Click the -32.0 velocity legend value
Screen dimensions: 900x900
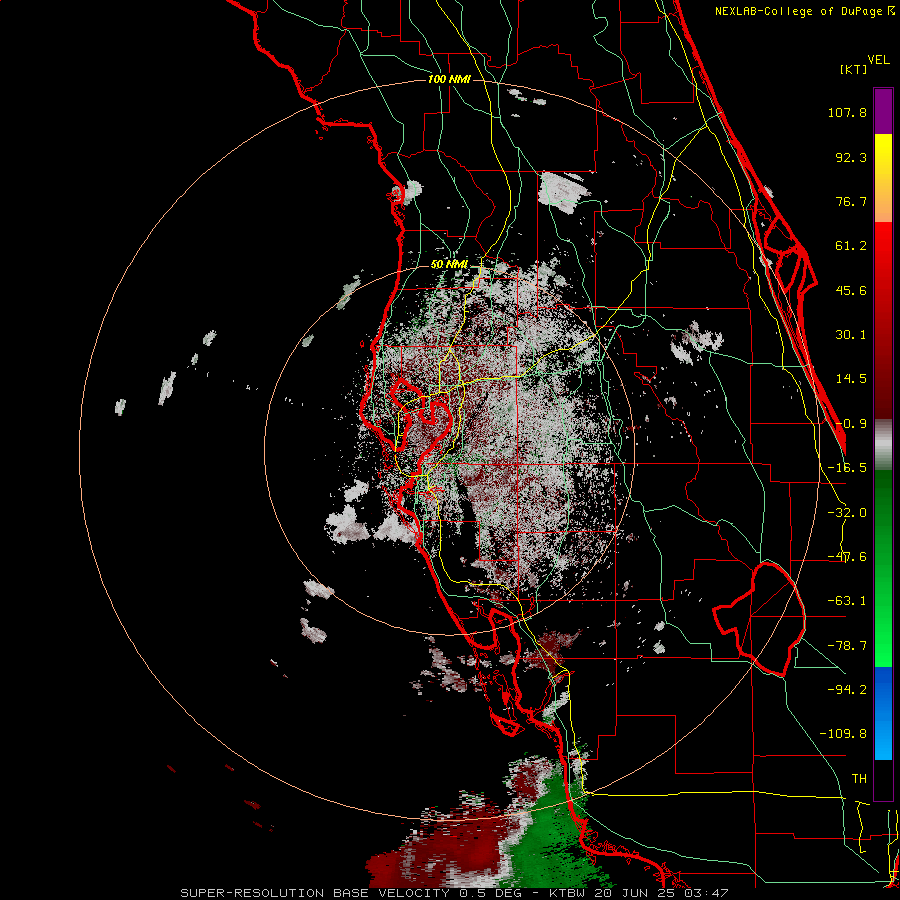[847, 513]
